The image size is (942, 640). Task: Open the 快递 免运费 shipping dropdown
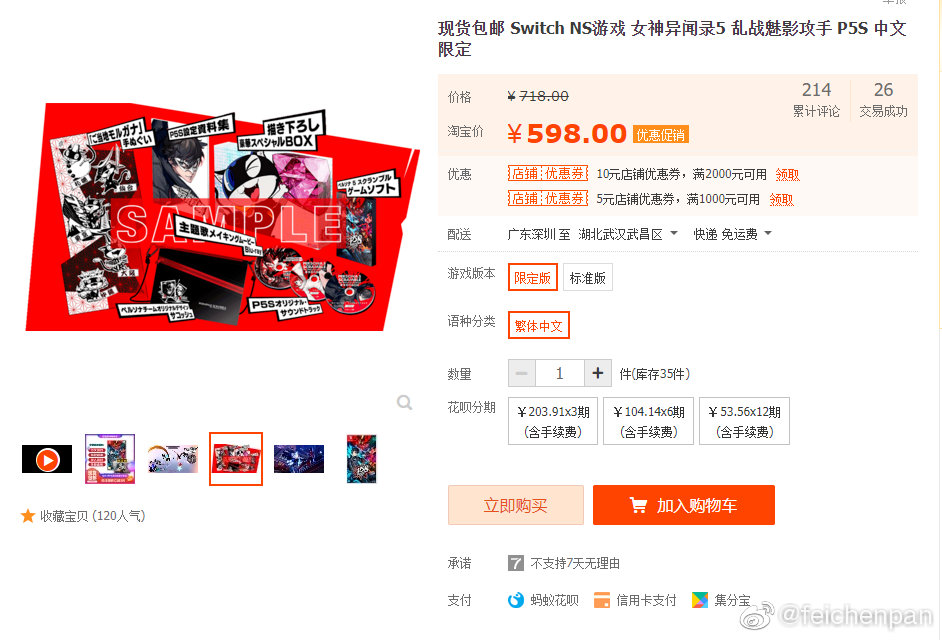pyautogui.click(x=732, y=234)
